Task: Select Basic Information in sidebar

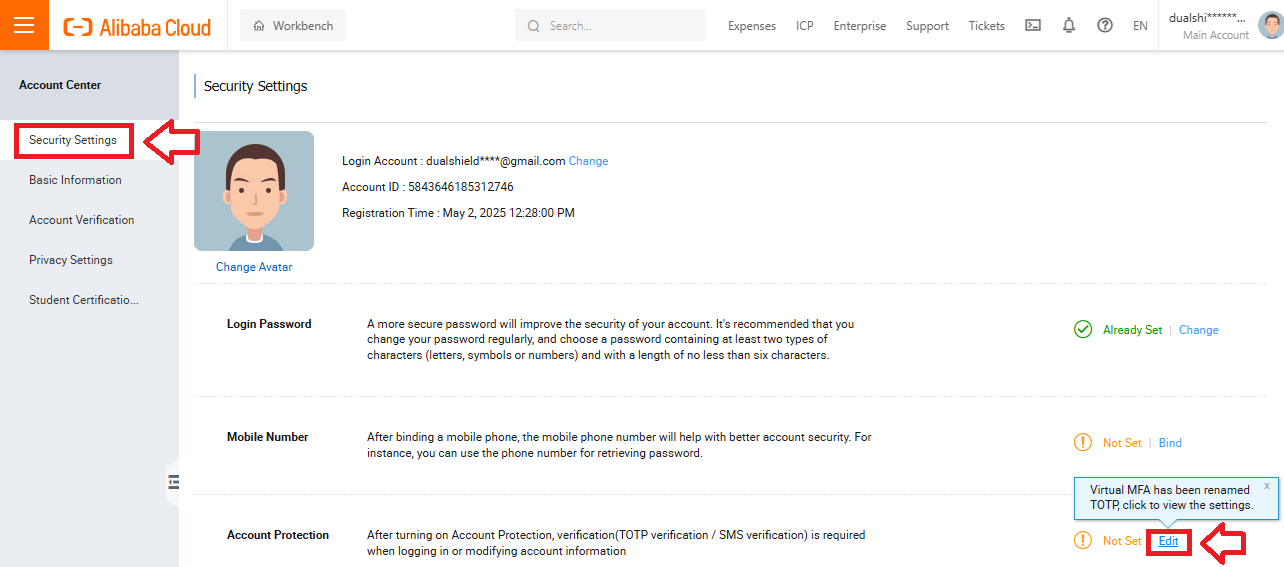Action: pos(75,180)
